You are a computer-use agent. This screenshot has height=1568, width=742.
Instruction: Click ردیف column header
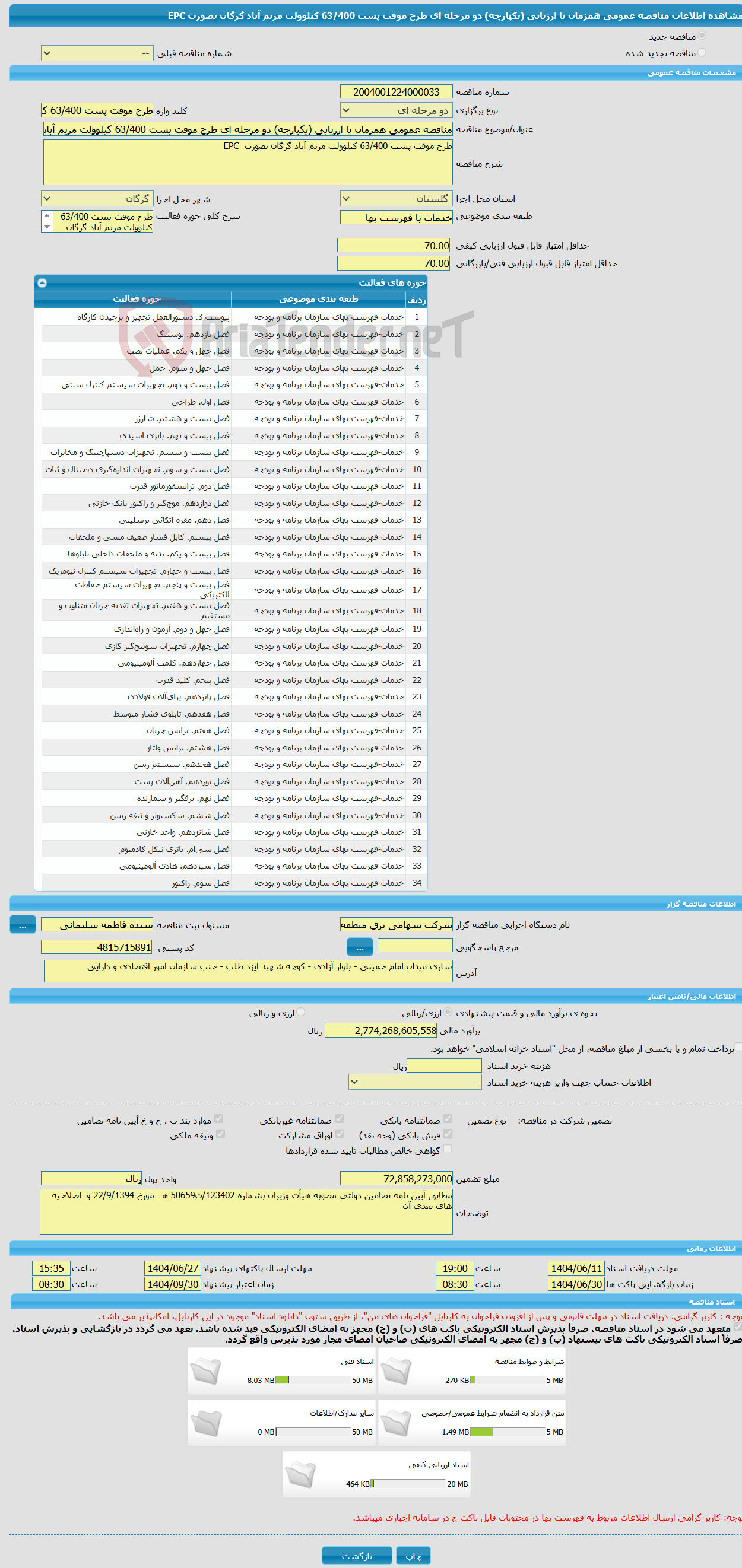point(417,300)
